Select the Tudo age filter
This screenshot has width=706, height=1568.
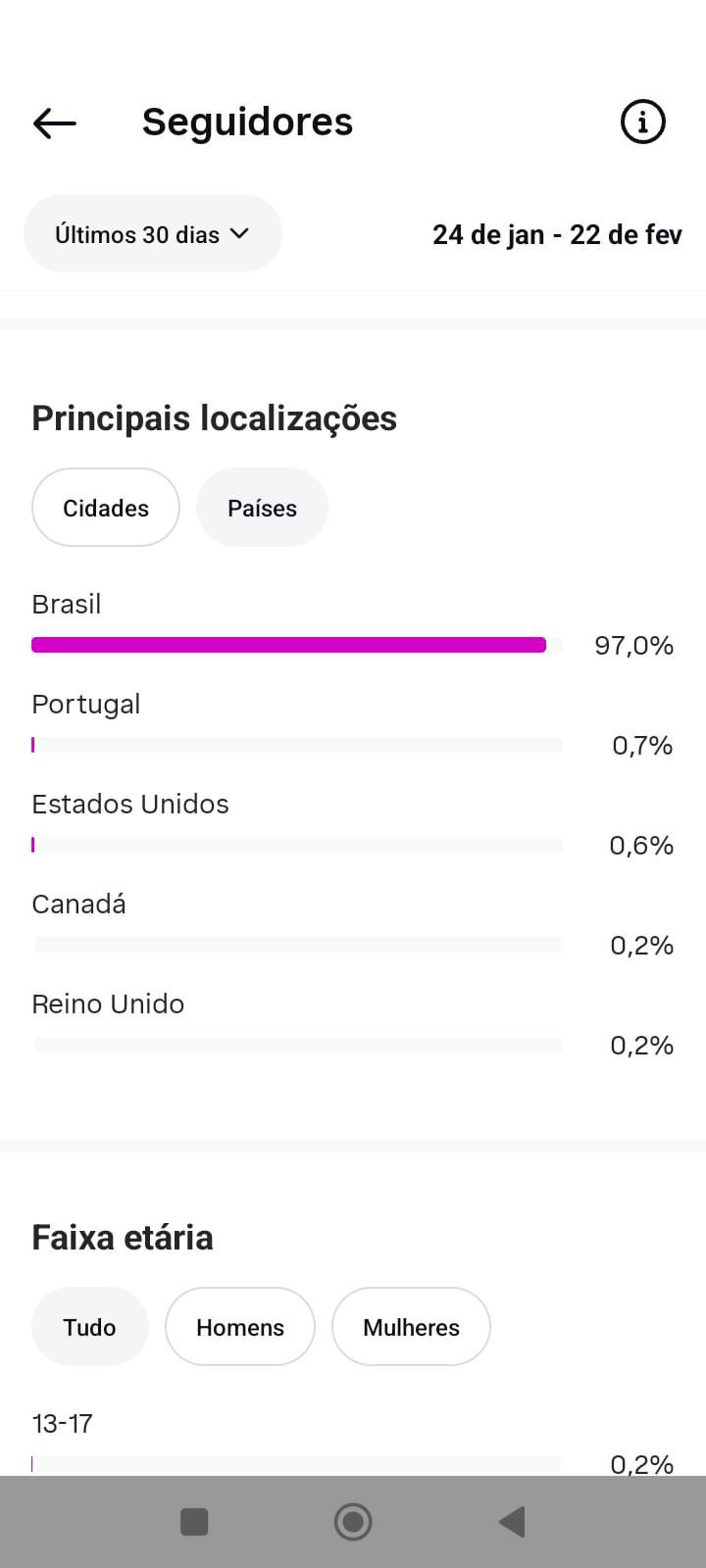tap(89, 1327)
